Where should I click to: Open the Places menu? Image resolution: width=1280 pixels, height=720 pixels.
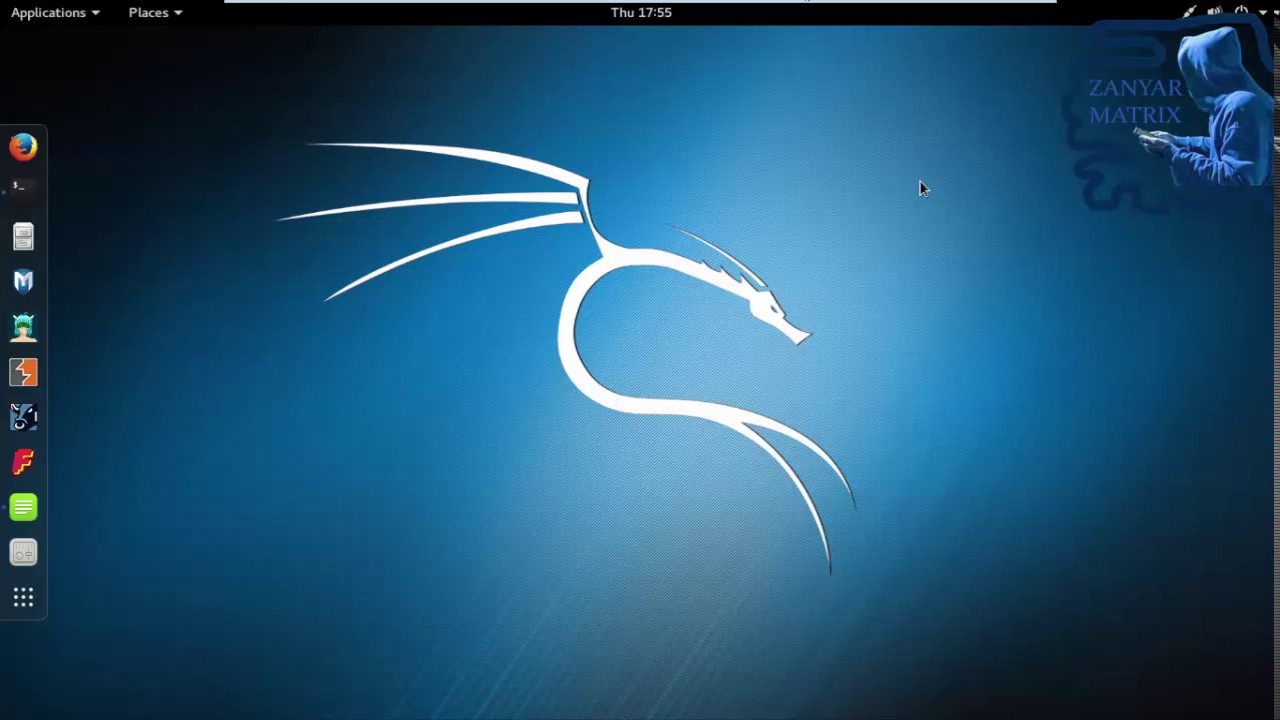pos(155,12)
